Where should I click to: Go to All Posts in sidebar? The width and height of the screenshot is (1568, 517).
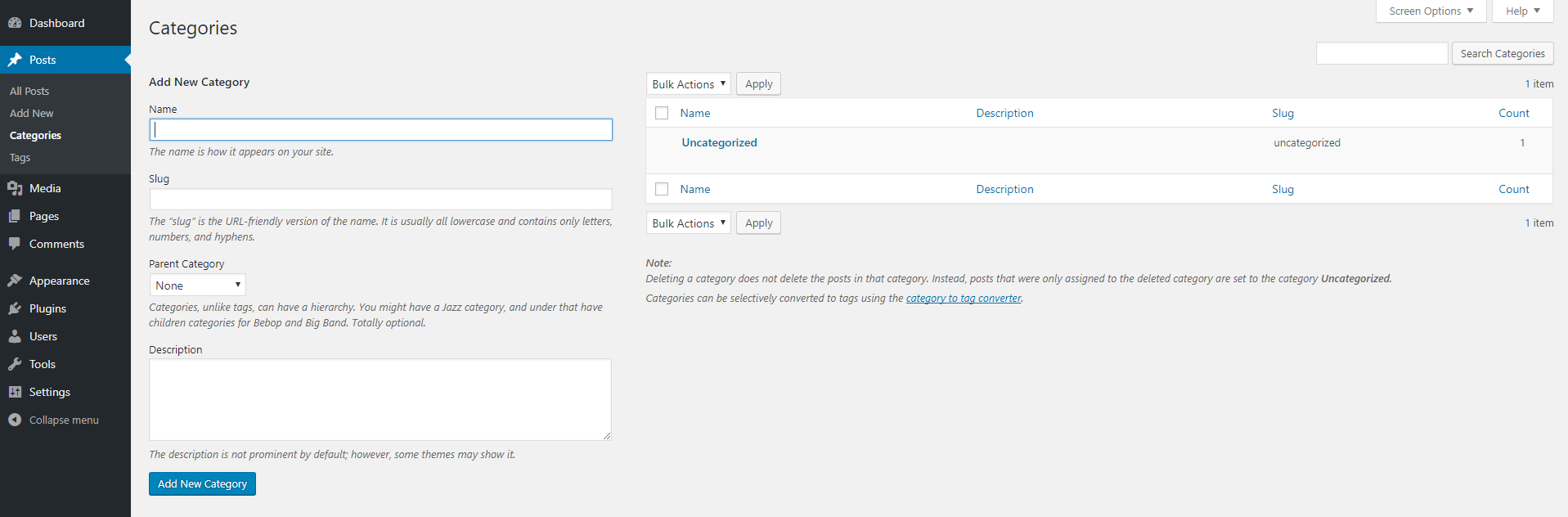pos(29,91)
